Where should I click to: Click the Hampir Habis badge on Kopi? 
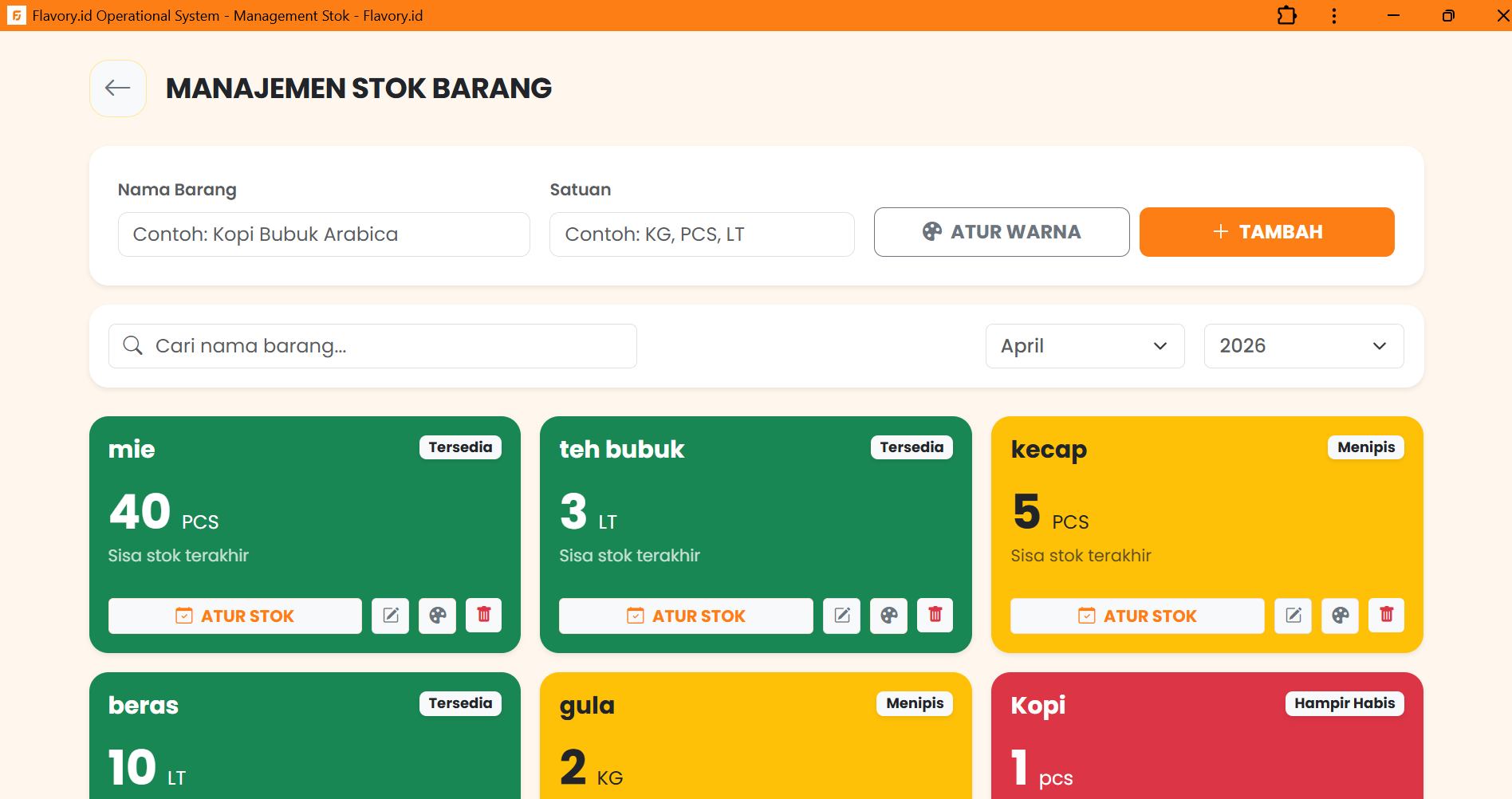tap(1344, 703)
